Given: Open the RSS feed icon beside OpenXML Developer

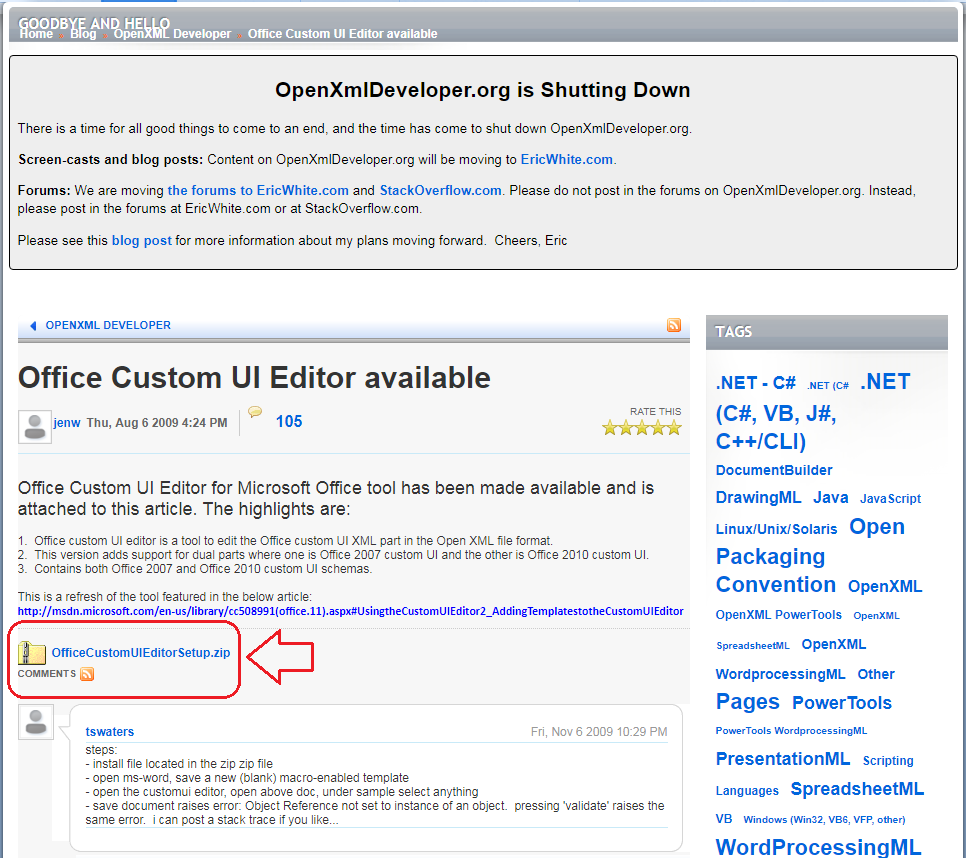Looking at the screenshot, I should (674, 325).
